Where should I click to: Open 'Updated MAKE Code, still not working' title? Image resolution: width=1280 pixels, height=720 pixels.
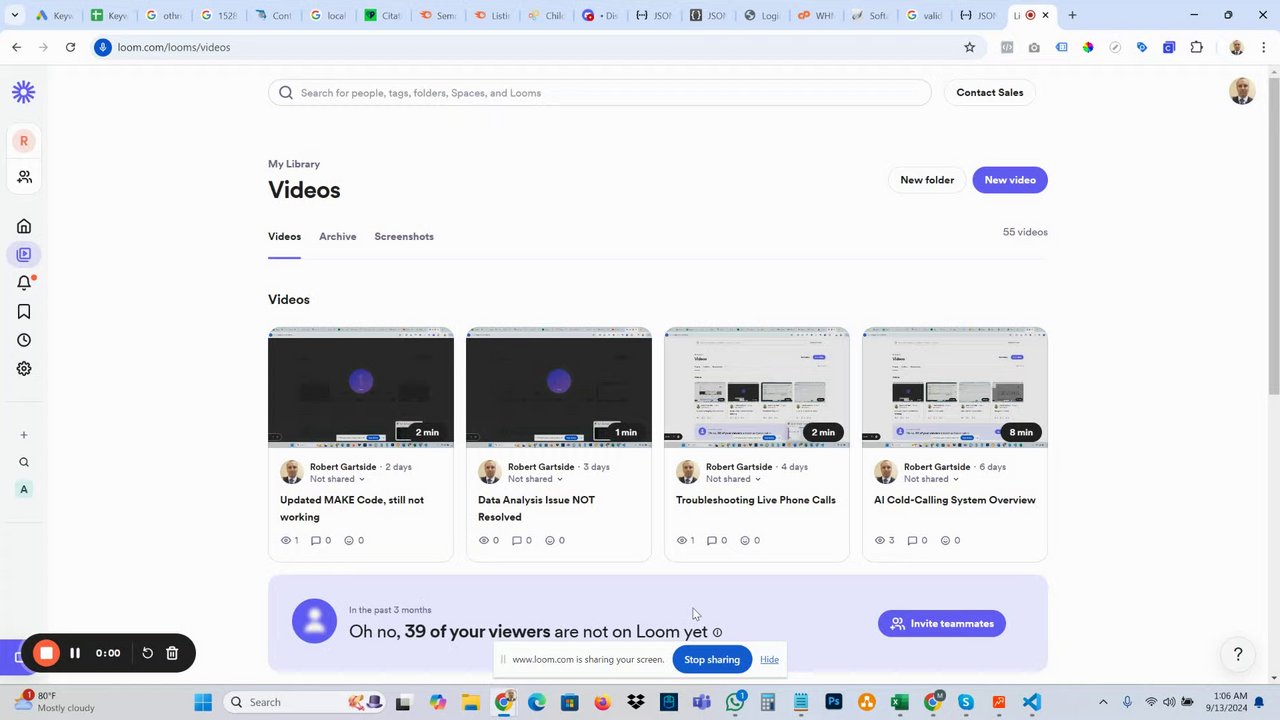click(x=352, y=508)
